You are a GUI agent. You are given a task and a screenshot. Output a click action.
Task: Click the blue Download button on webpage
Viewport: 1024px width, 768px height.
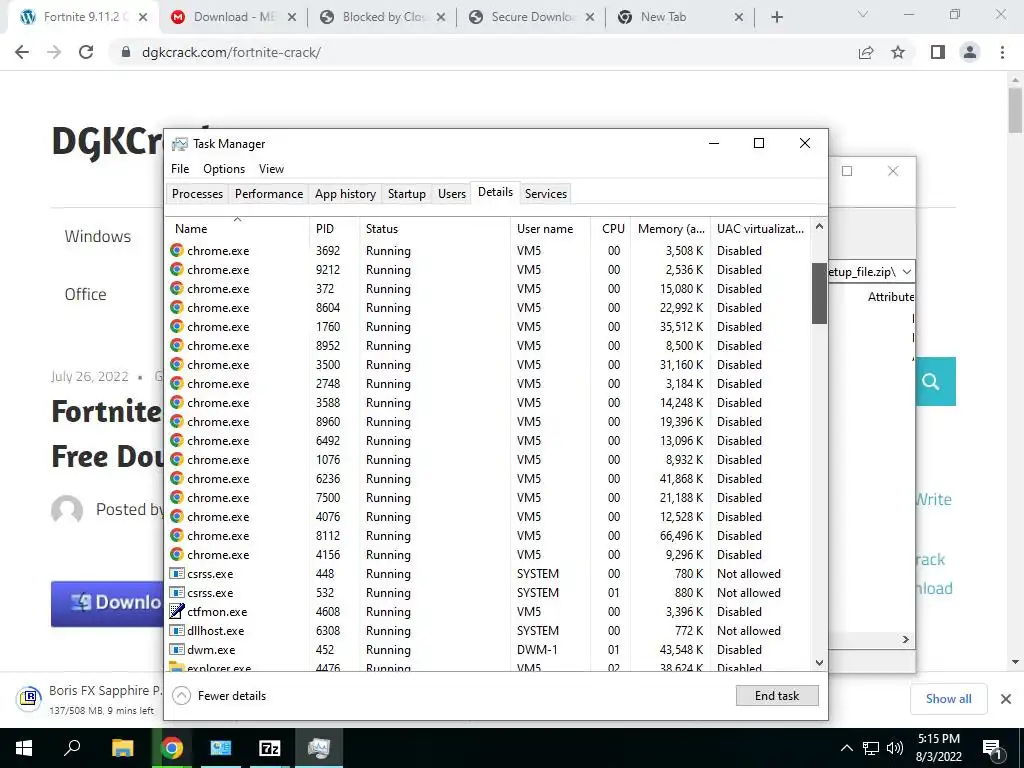(x=108, y=603)
